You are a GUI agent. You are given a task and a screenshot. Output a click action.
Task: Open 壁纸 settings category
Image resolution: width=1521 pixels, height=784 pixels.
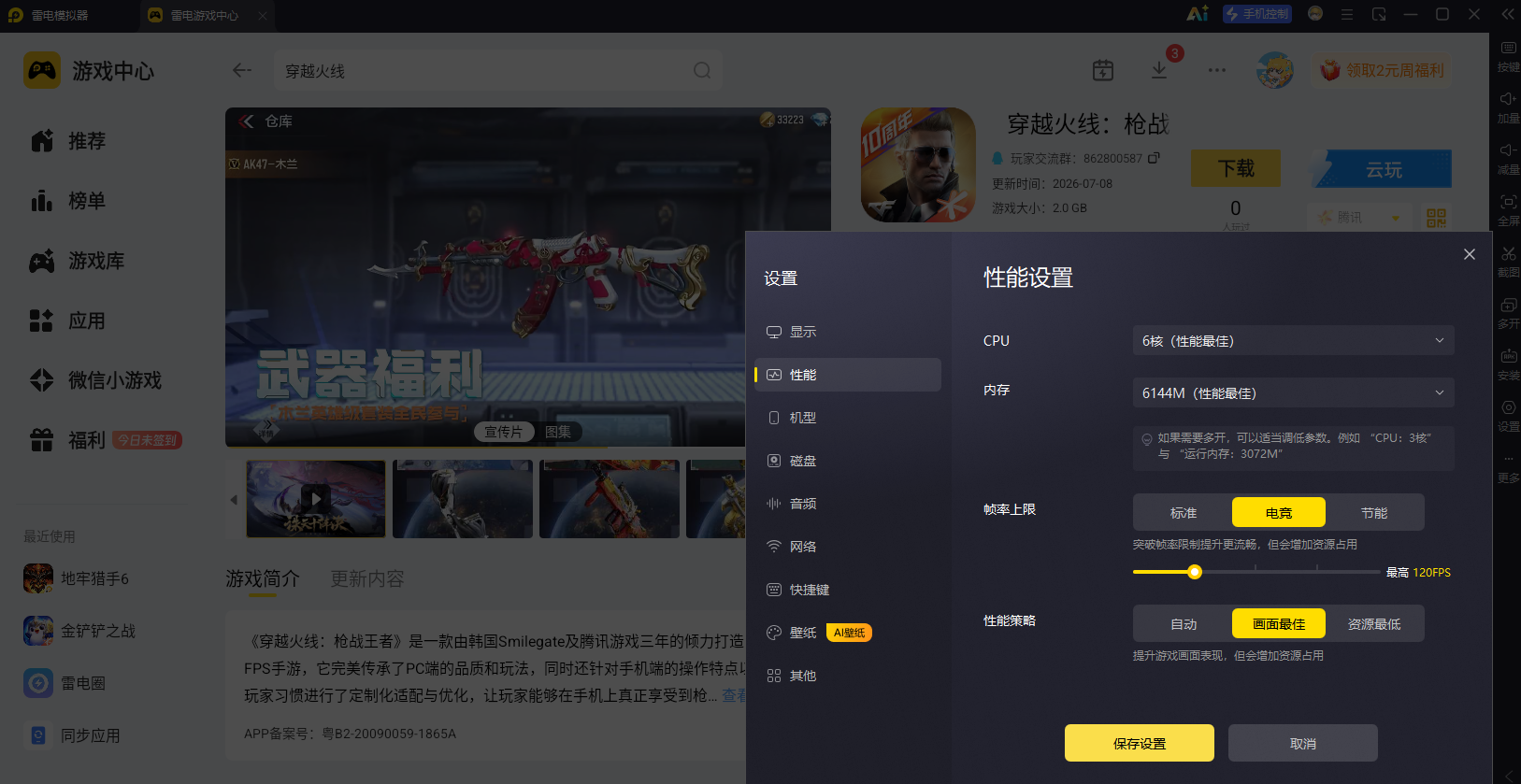click(848, 633)
